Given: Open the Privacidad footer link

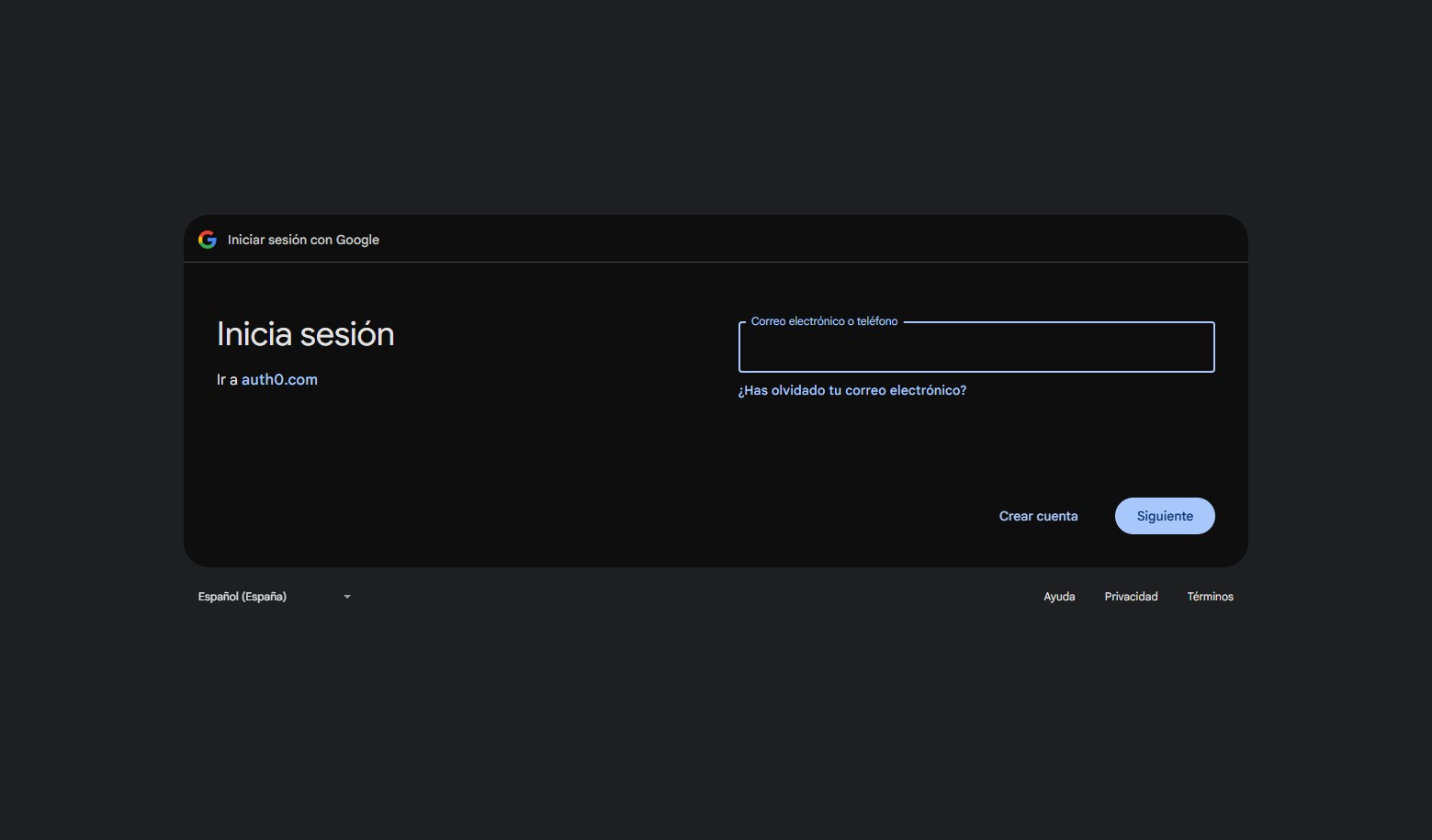Looking at the screenshot, I should [1131, 597].
